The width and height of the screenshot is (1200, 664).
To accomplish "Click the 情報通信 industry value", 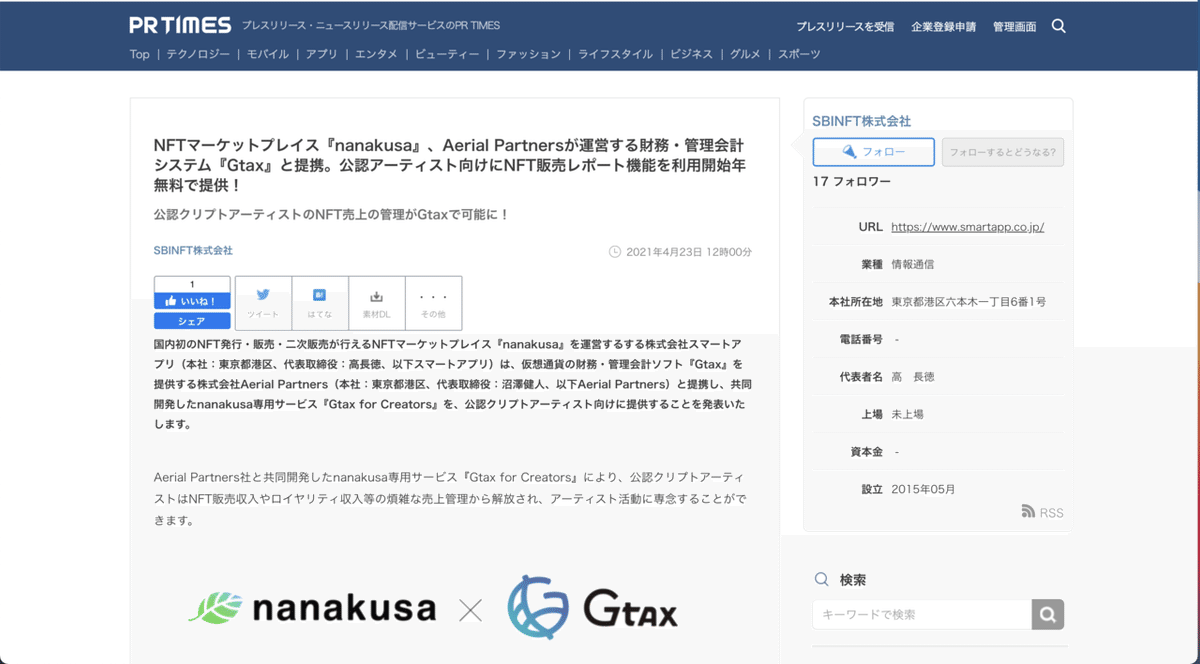I will (913, 264).
